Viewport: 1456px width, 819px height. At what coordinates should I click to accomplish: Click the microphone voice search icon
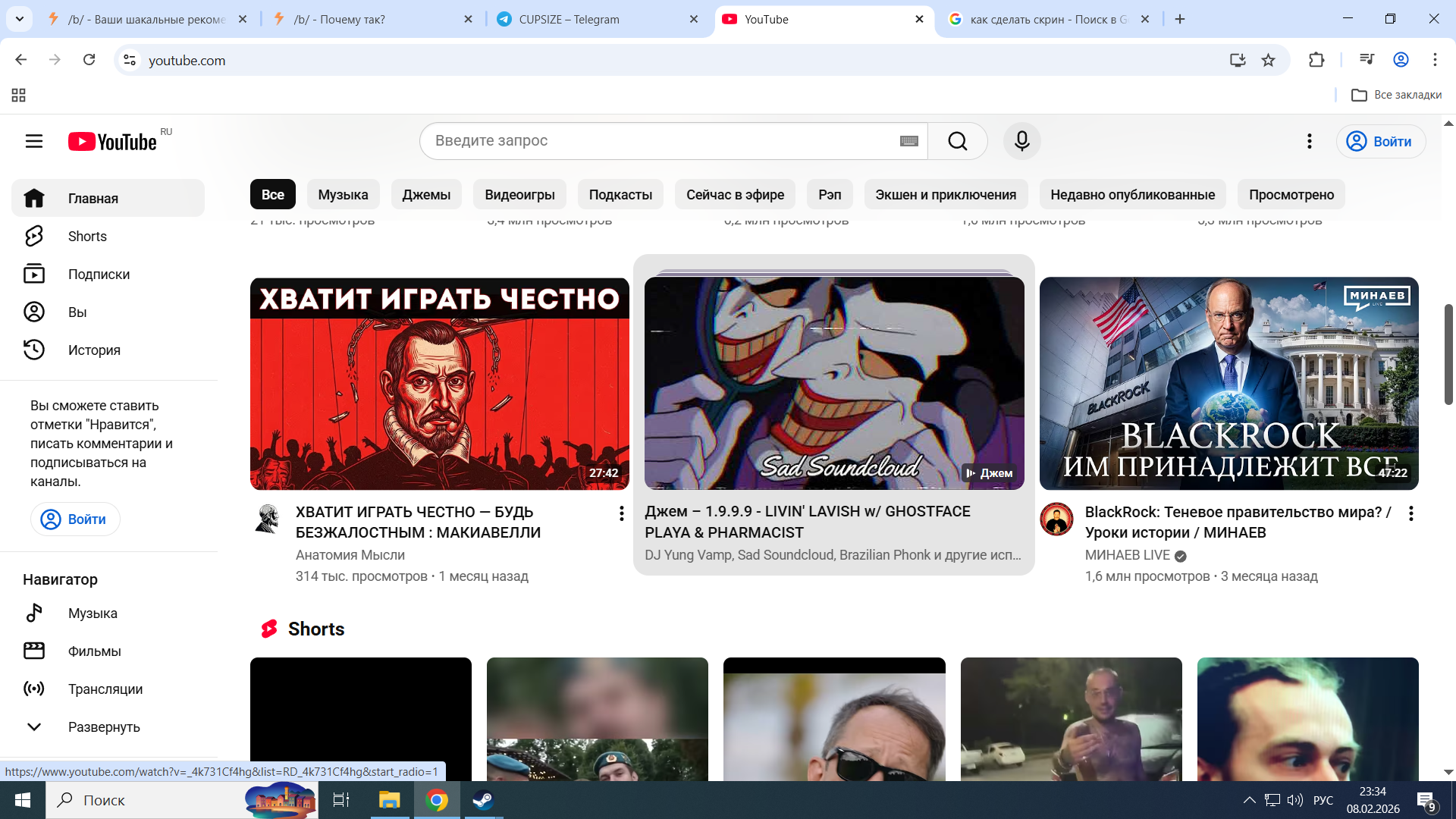pos(1021,141)
